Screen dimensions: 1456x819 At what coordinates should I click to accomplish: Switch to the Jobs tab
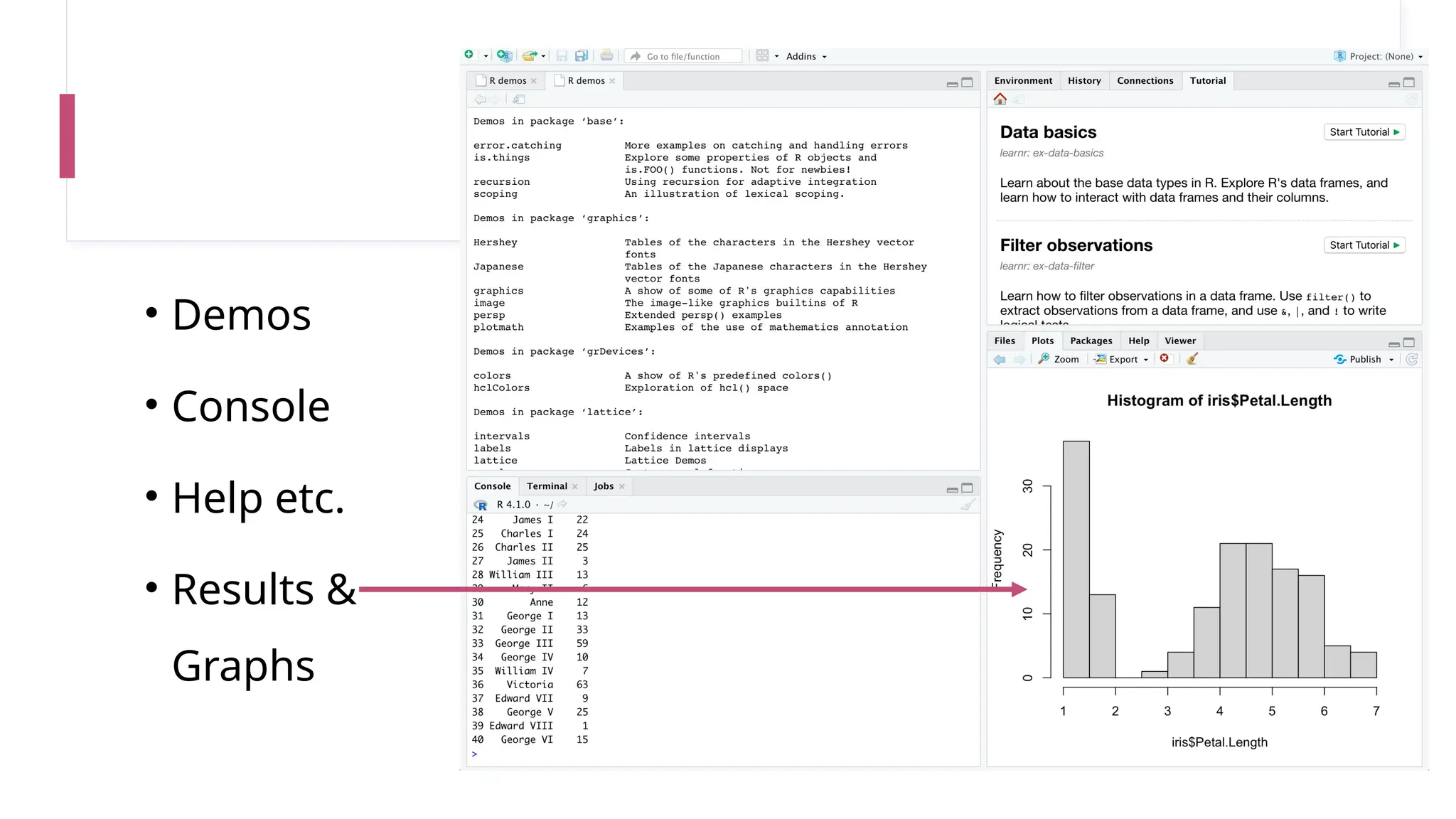604,486
